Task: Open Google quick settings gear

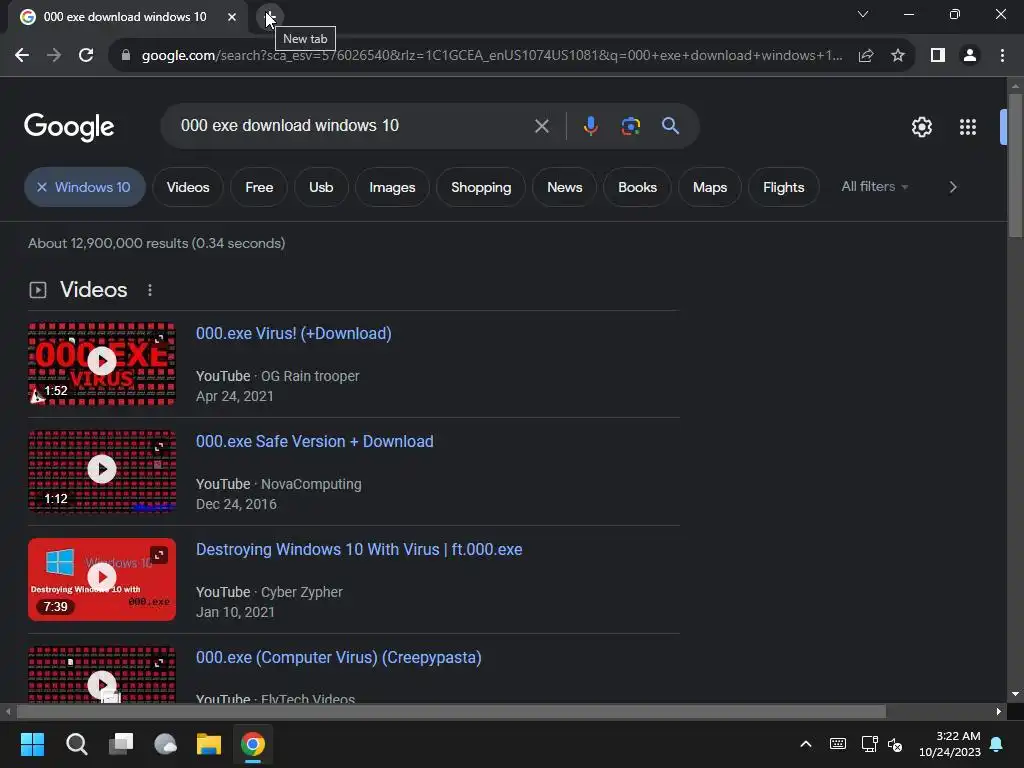Action: (921, 127)
